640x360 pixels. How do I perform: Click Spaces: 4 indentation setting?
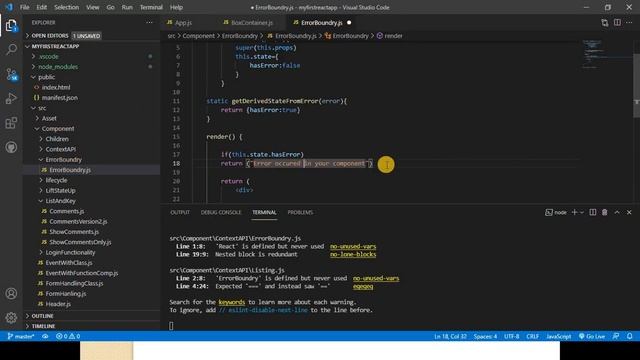pyautogui.click(x=485, y=336)
